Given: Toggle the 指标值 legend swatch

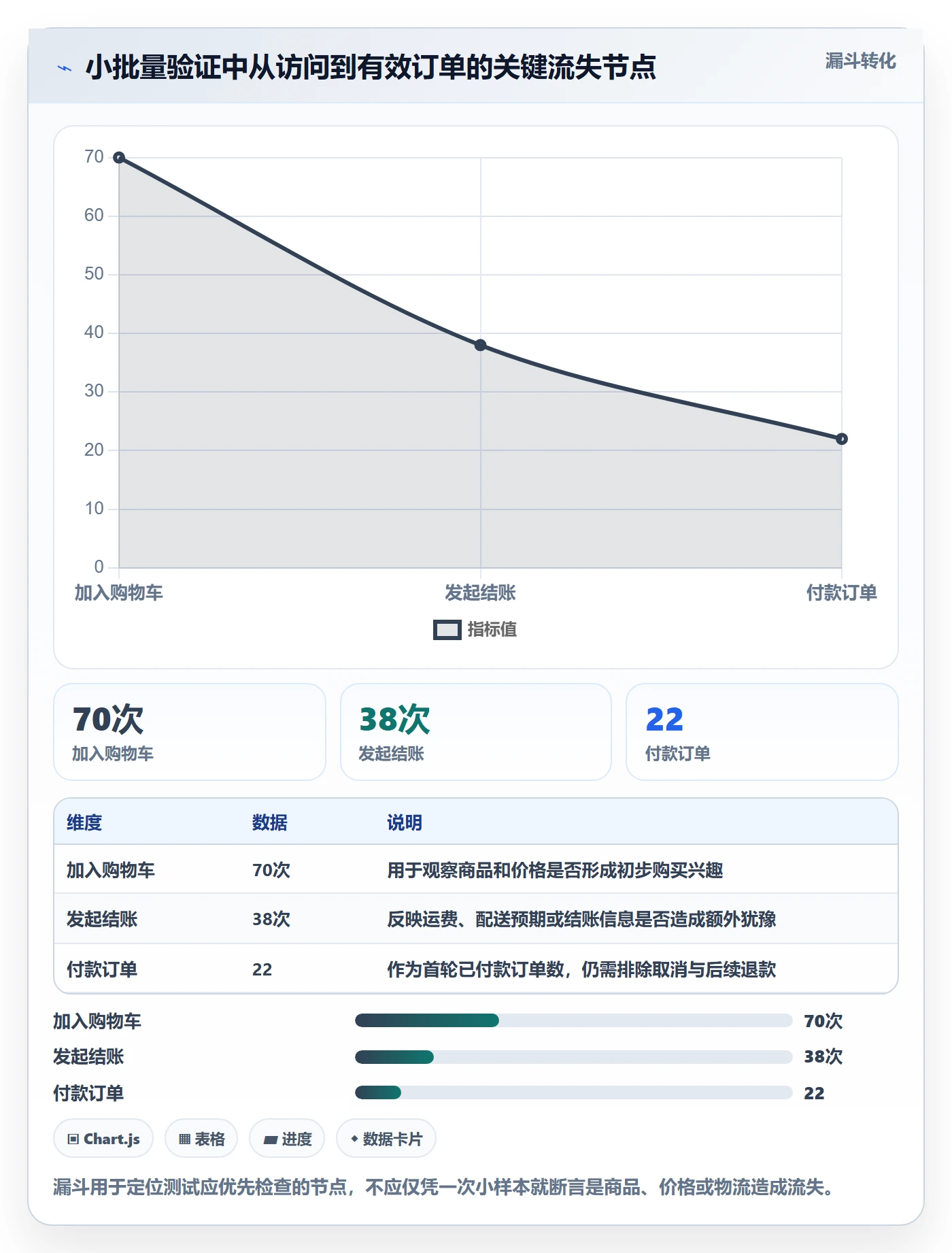Looking at the screenshot, I should (x=447, y=630).
